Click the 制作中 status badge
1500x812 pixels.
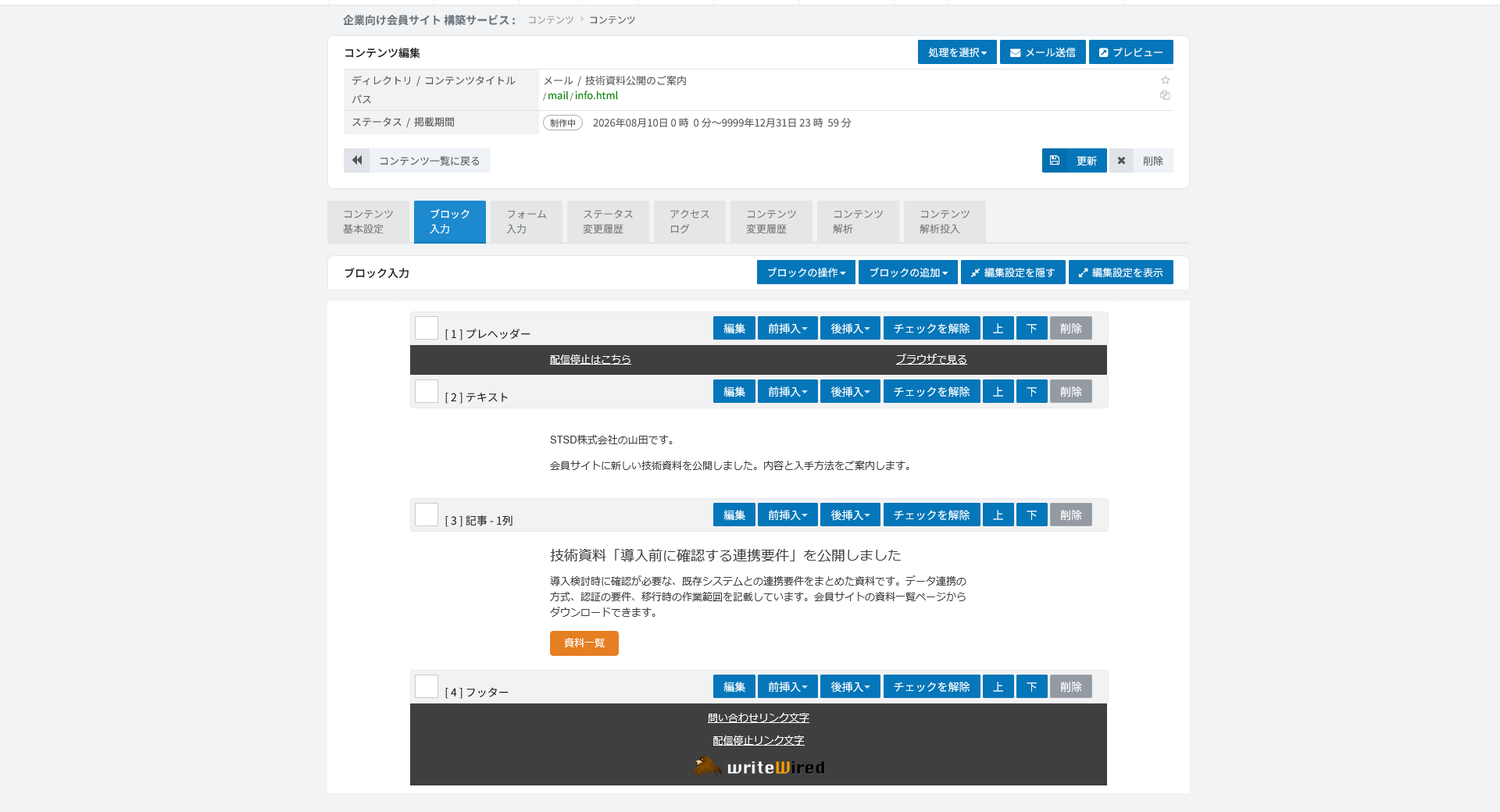pos(562,123)
